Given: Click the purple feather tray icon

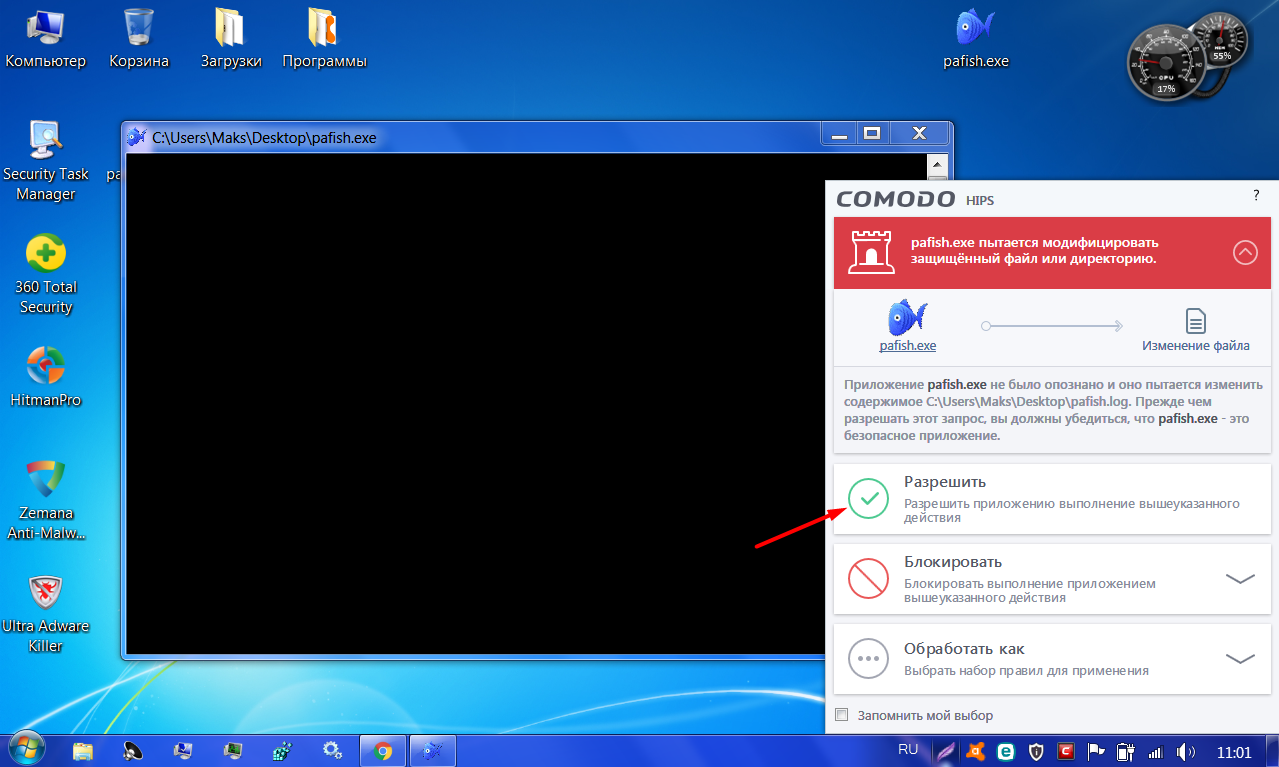Looking at the screenshot, I should pos(944,751).
